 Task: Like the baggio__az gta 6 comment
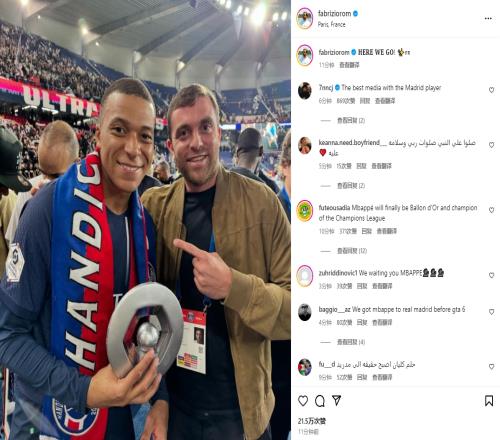coord(491,312)
